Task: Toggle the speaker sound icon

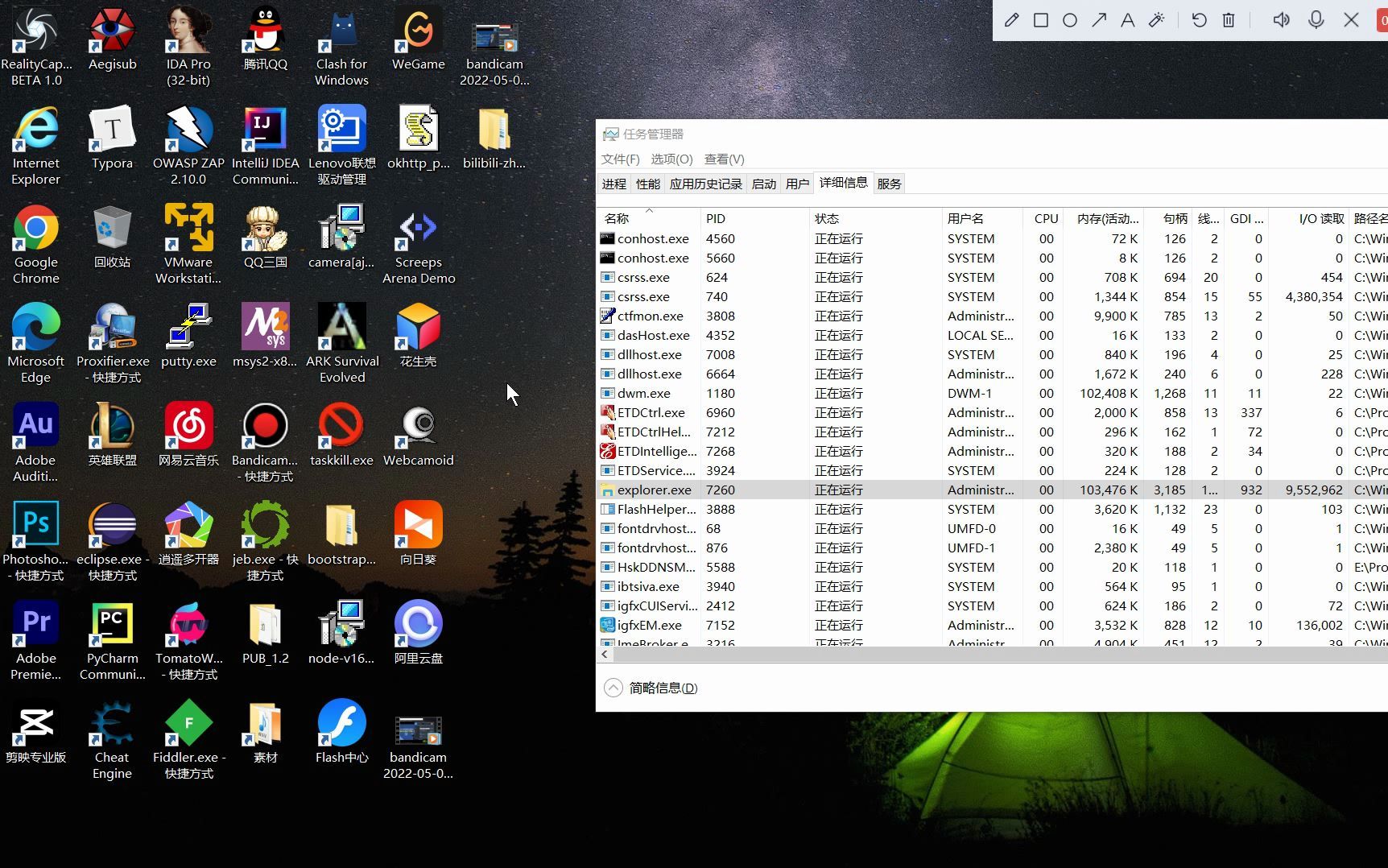Action: pos(1281,20)
